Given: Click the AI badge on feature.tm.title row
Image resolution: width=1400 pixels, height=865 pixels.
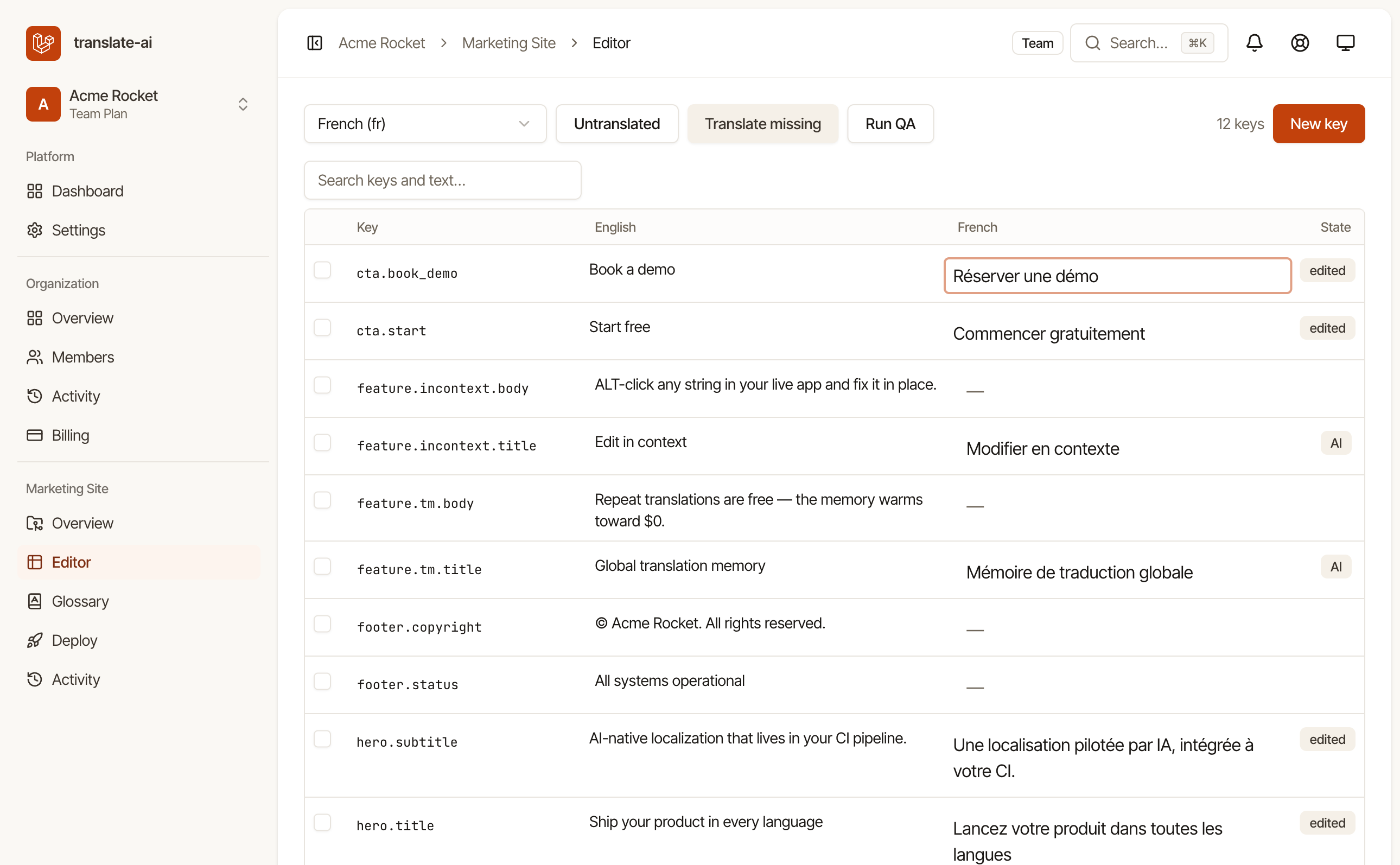Looking at the screenshot, I should pos(1335,567).
